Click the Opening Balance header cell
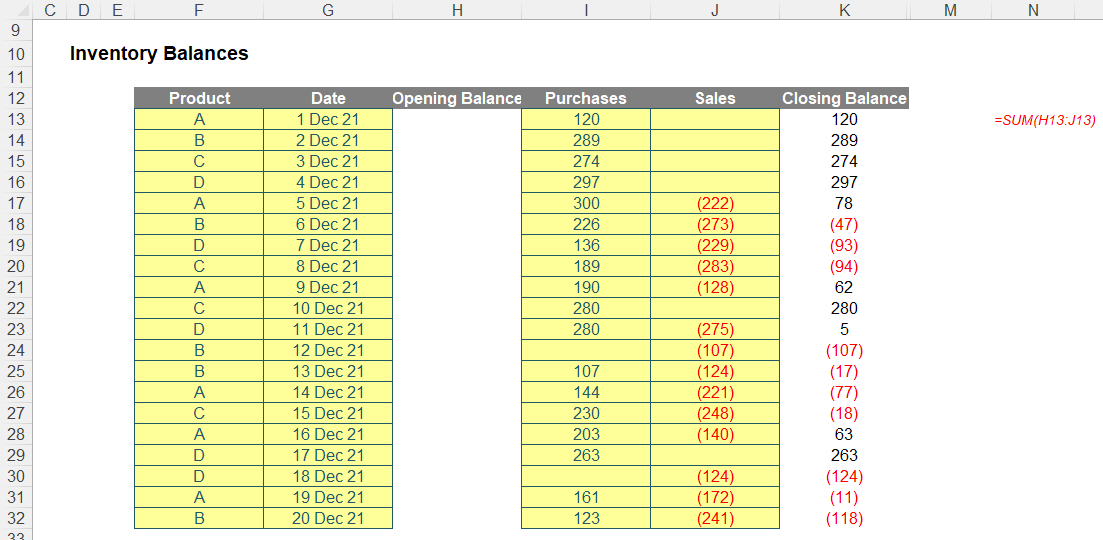 click(457, 98)
